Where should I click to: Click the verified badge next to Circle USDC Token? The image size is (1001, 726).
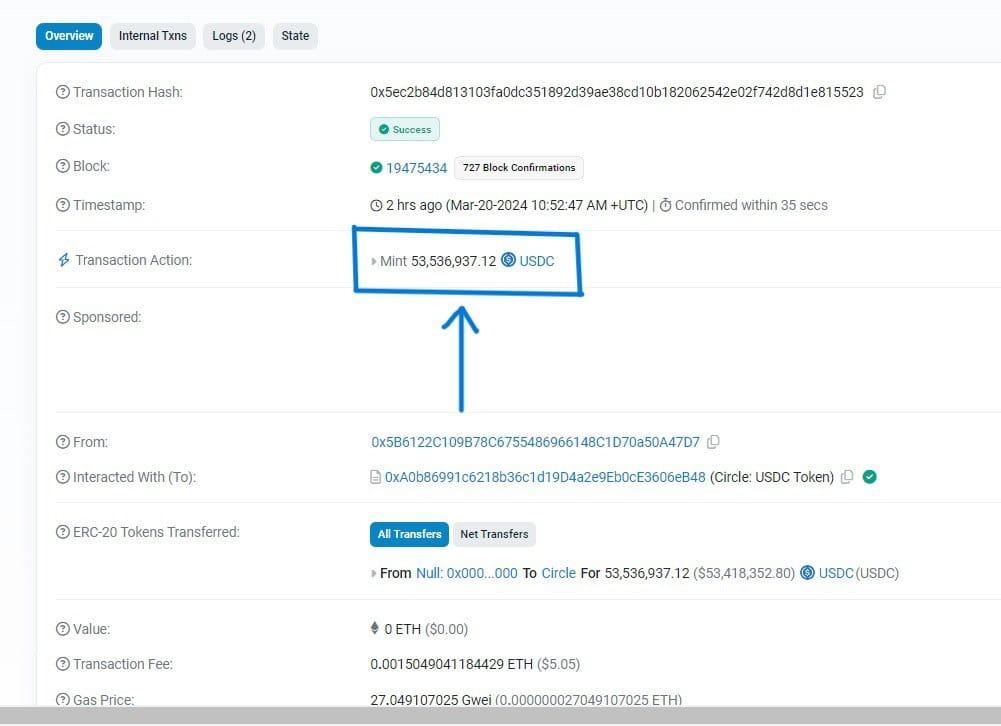pyautogui.click(x=869, y=477)
